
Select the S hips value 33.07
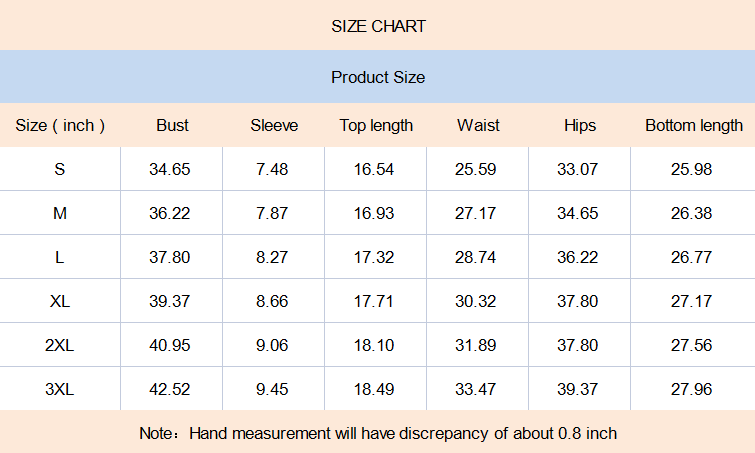pos(577,169)
